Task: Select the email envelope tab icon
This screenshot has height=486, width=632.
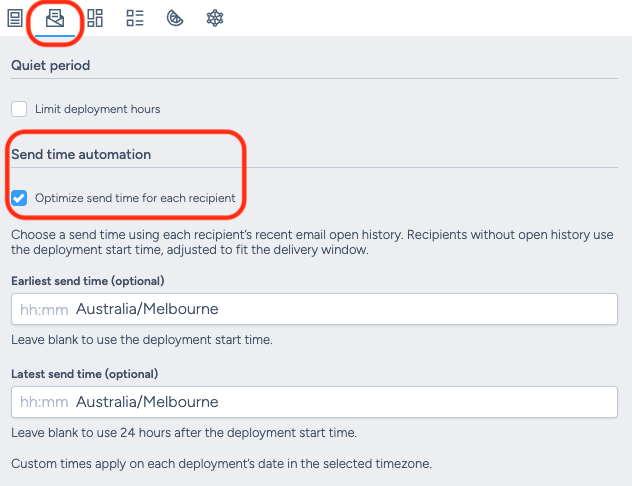Action: click(55, 19)
